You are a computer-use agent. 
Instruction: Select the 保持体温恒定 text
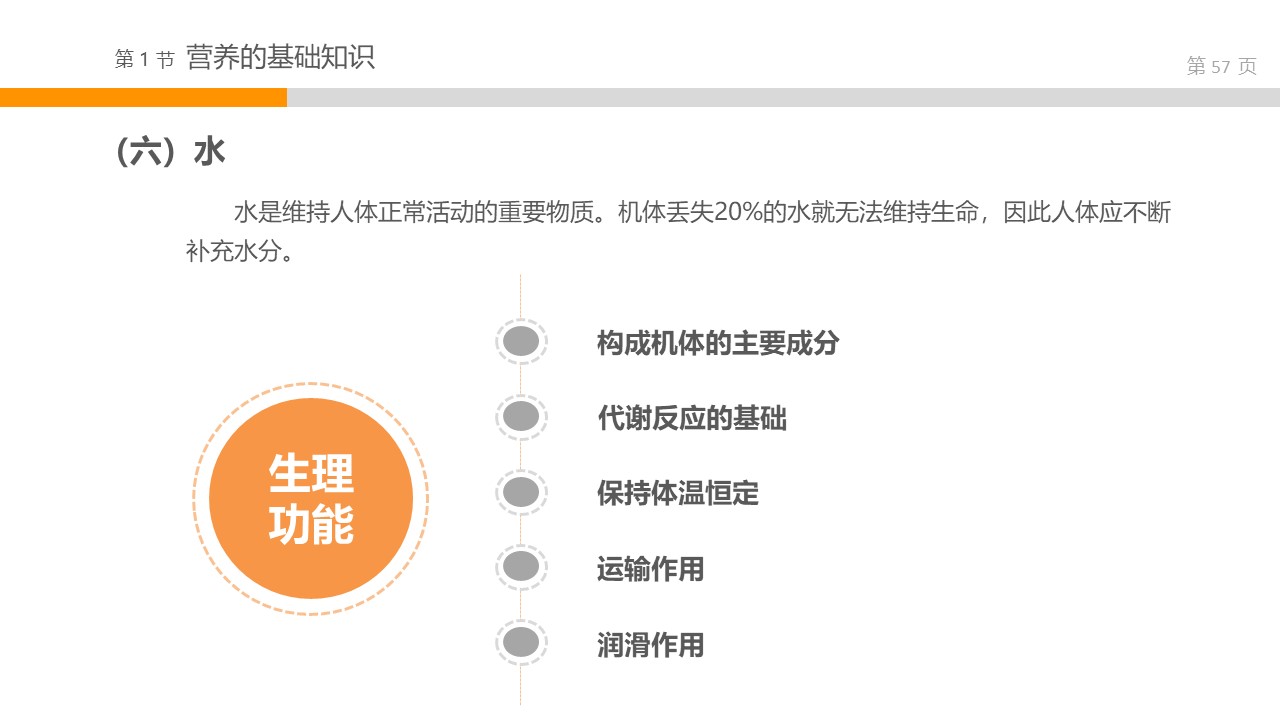677,493
